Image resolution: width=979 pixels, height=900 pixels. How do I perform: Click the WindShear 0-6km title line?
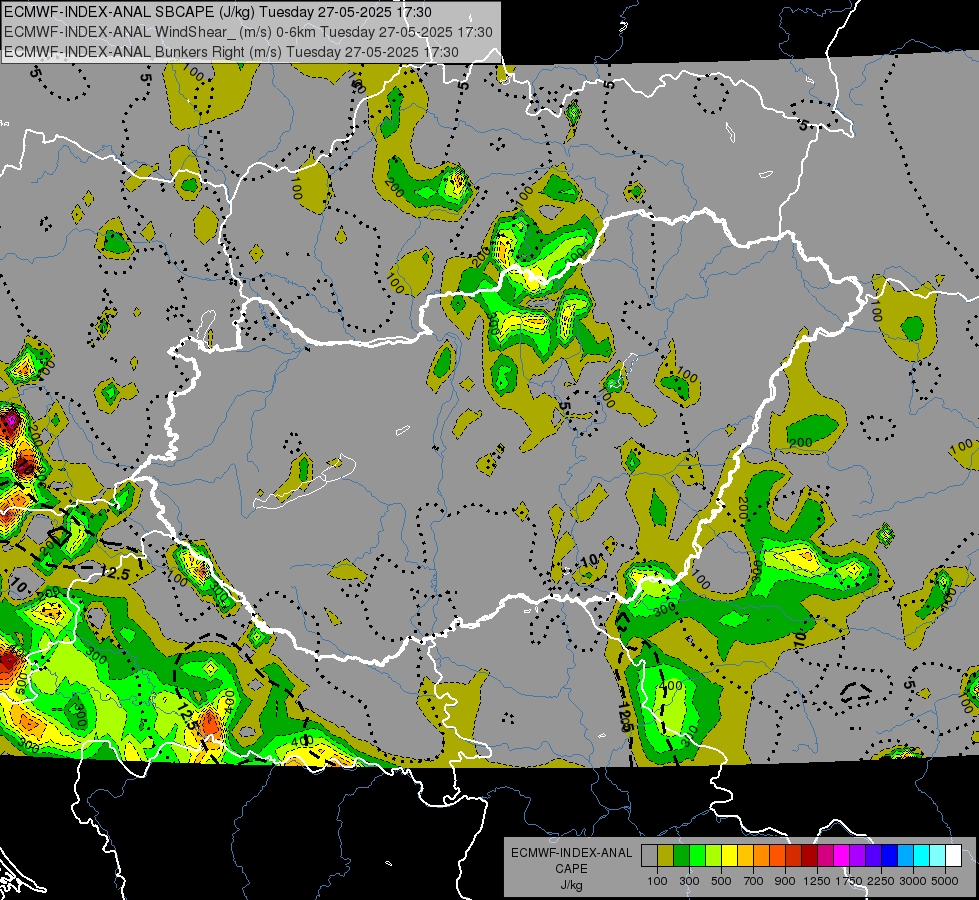point(248,32)
